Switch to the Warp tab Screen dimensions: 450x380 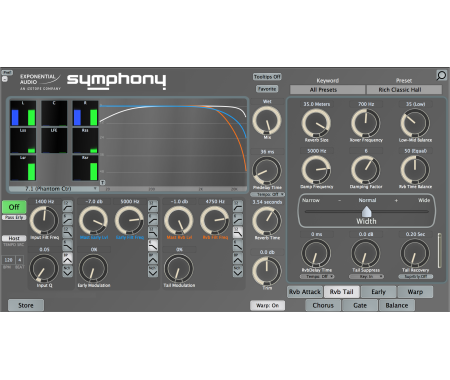(415, 292)
